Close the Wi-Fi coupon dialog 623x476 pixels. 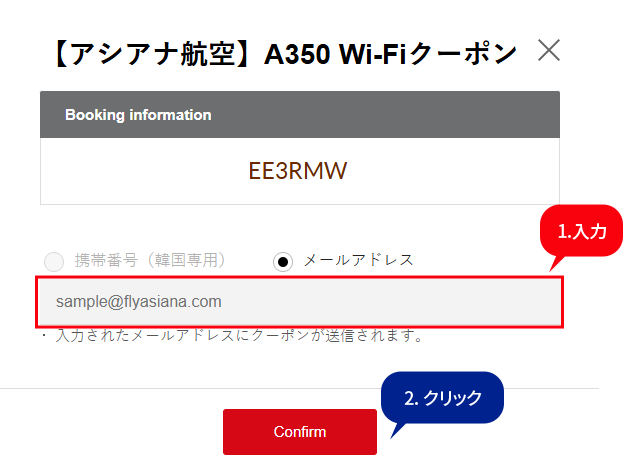coord(548,51)
